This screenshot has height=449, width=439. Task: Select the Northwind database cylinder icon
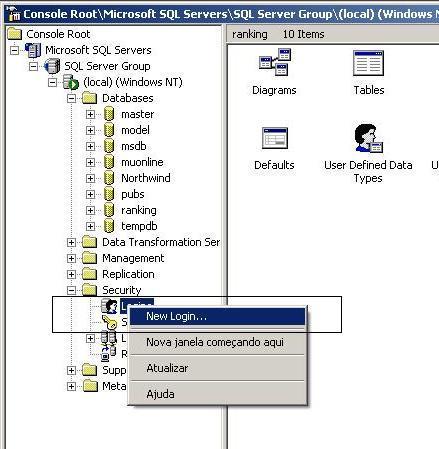pyautogui.click(x=109, y=178)
